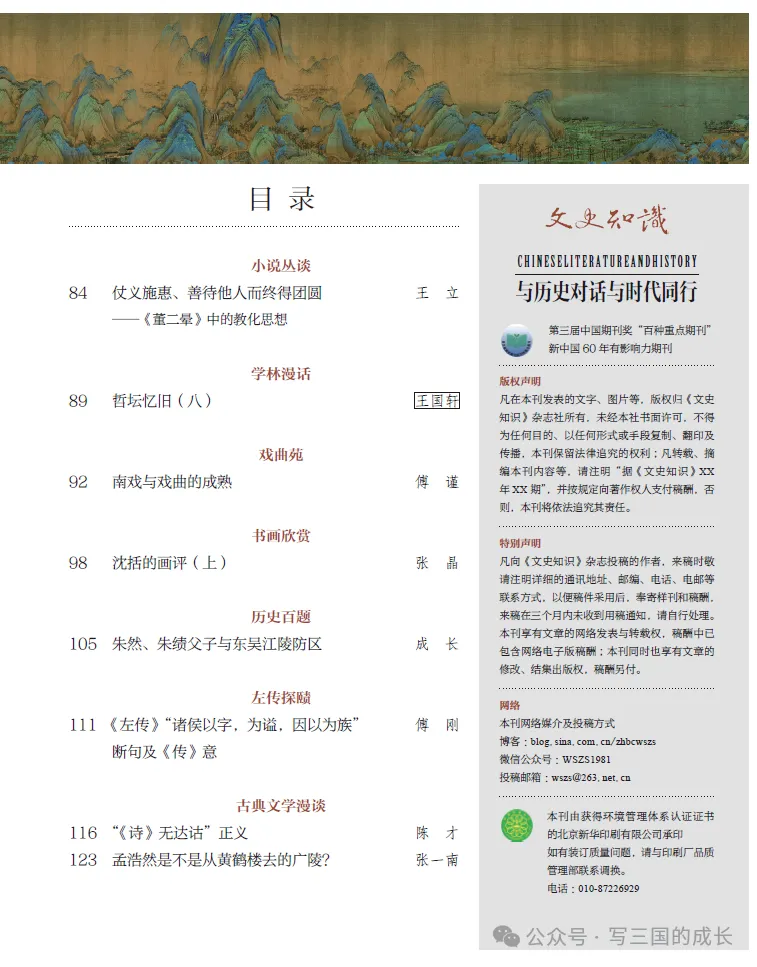This screenshot has height=967, width=757.
Task: Select the 小说丛谈 section heading
Action: point(281,266)
